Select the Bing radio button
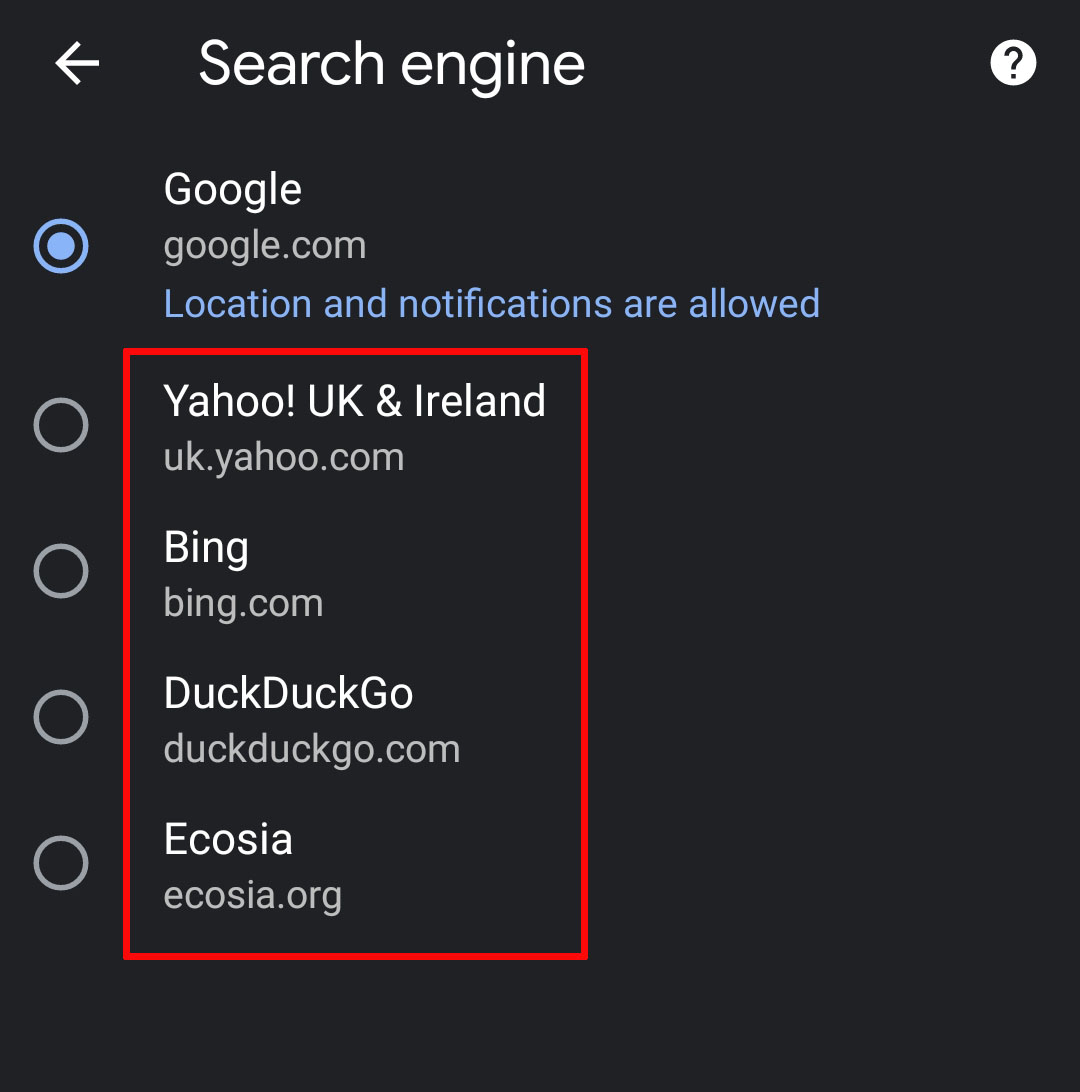Viewport: 1080px width, 1092px height. tap(61, 571)
